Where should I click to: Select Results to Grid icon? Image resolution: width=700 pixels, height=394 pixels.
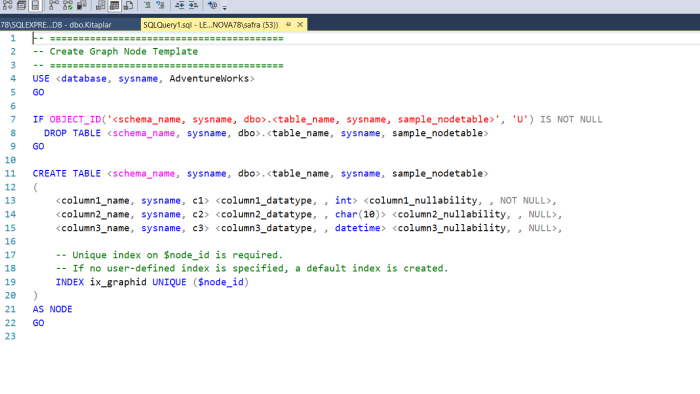click(x=114, y=5)
